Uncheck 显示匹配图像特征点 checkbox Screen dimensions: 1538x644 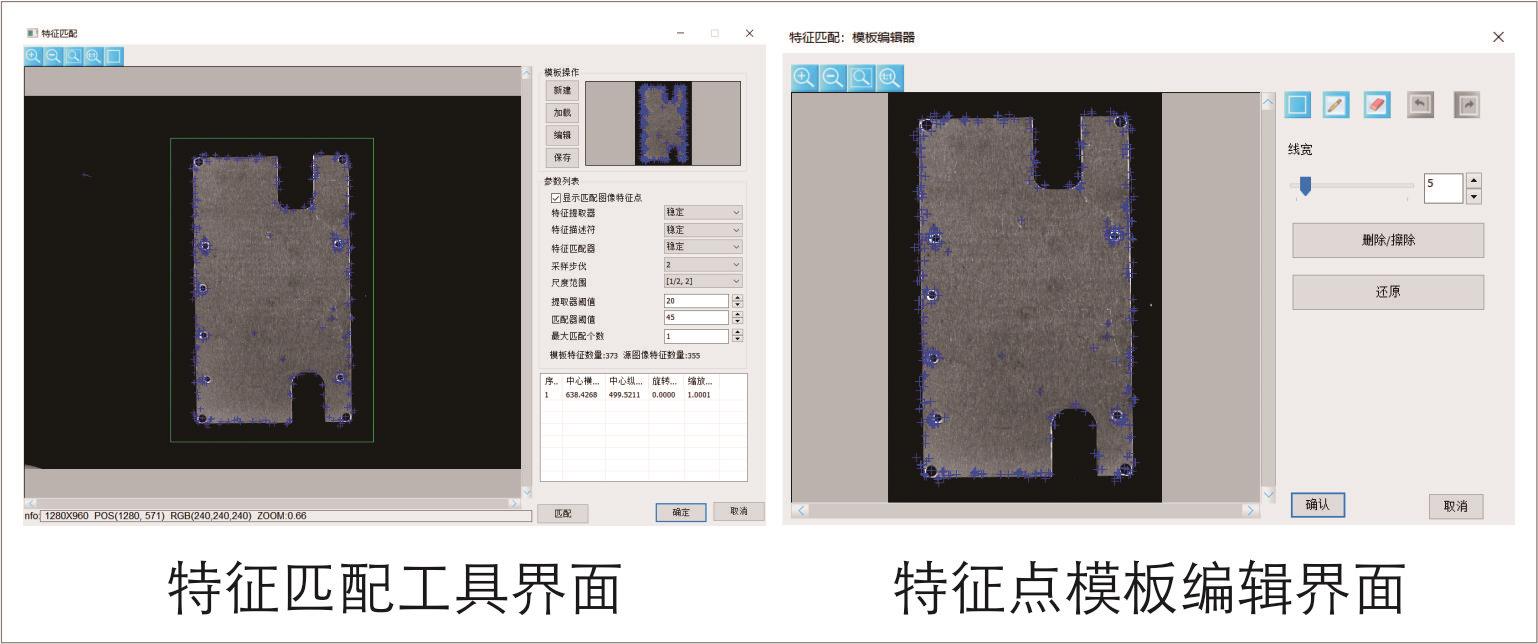[x=556, y=198]
